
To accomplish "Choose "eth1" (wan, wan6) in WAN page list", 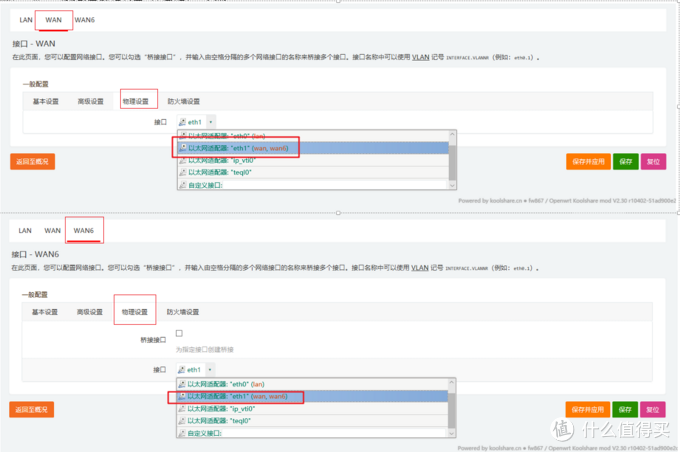I will [x=313, y=148].
